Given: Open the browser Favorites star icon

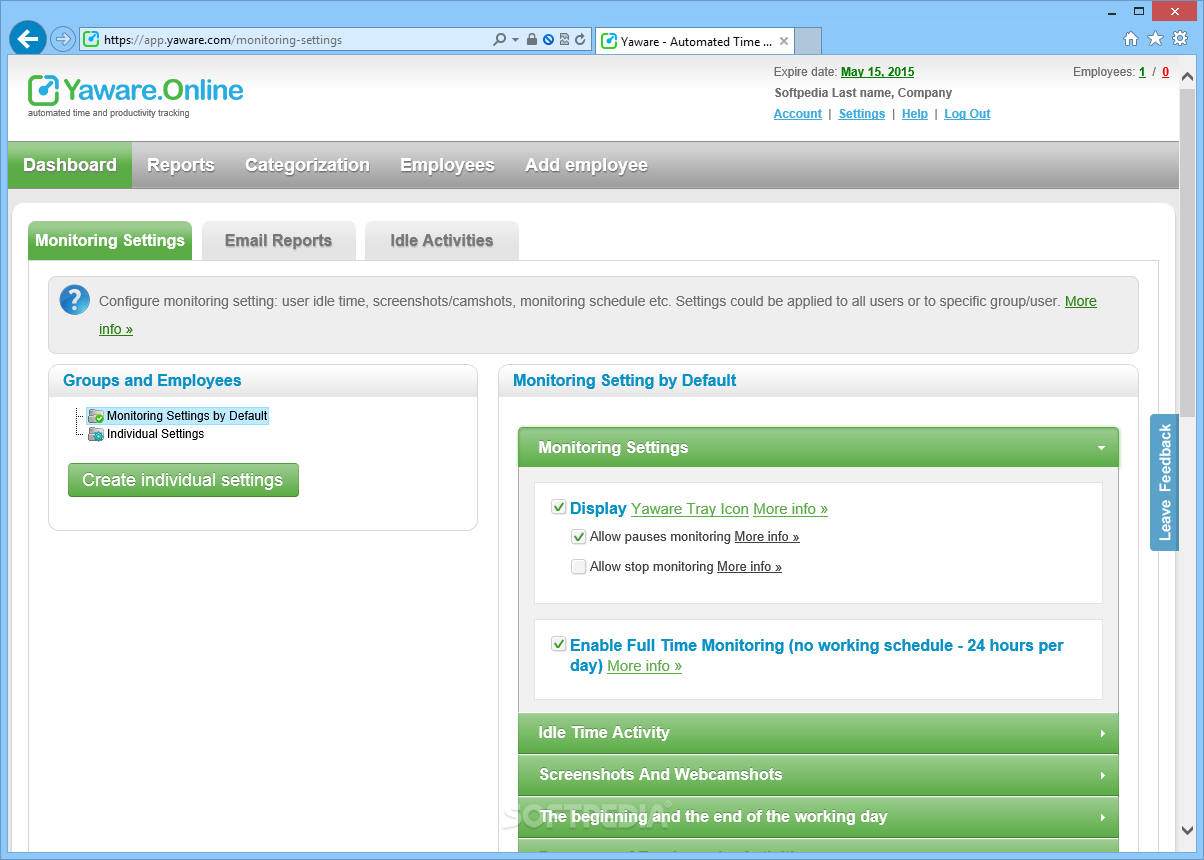Looking at the screenshot, I should (x=1155, y=39).
